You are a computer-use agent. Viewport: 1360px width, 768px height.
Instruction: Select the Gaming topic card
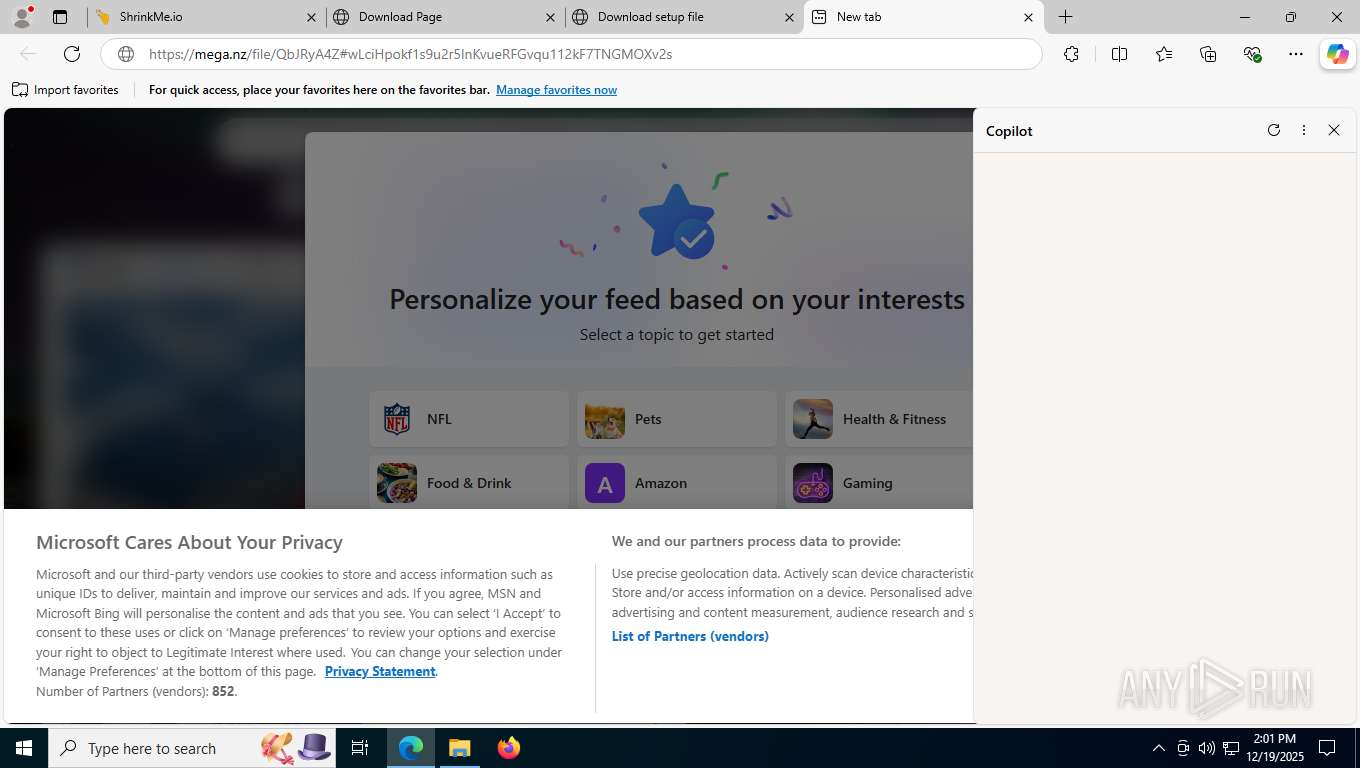(879, 482)
